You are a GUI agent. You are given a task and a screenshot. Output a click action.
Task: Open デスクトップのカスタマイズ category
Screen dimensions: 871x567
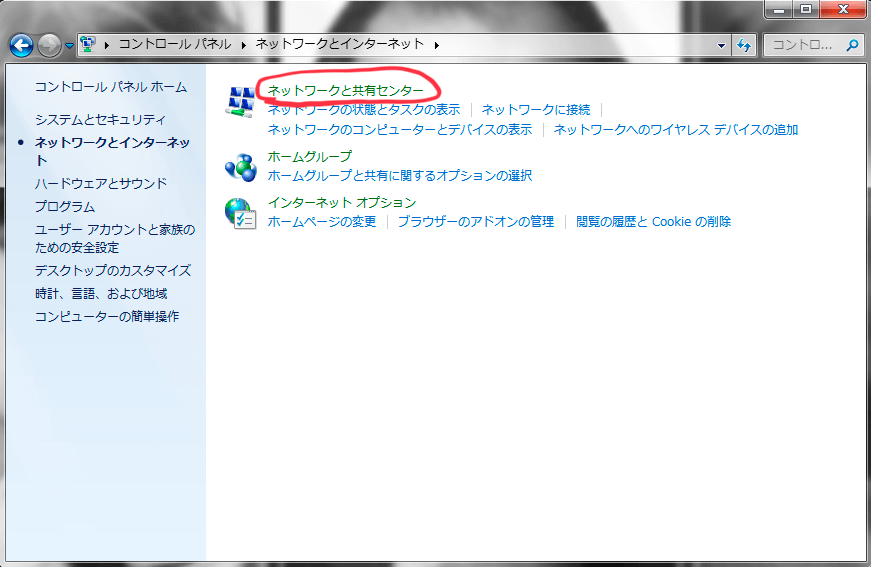[x=113, y=270]
